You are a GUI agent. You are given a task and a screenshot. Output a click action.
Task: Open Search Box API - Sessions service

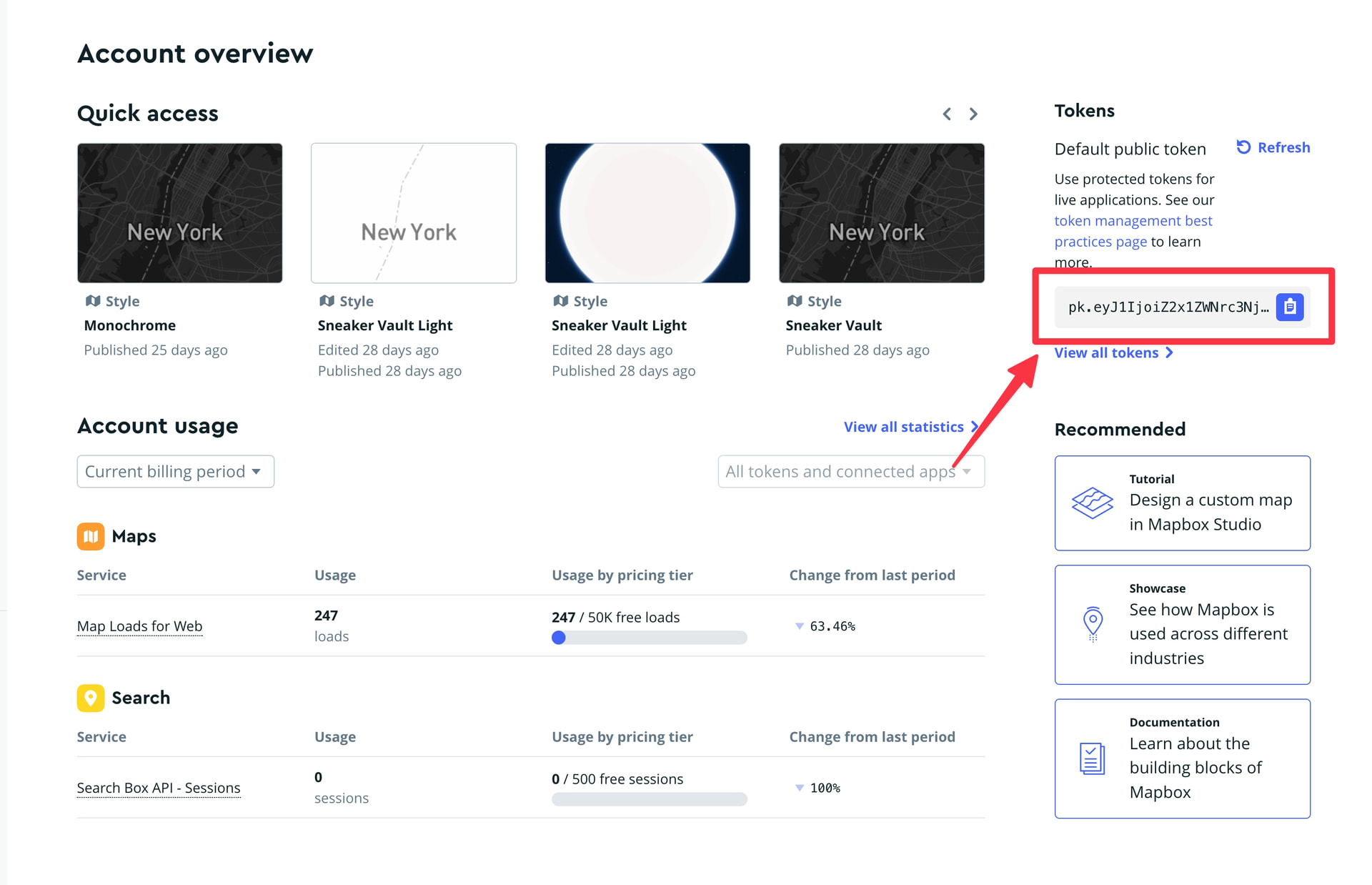click(x=159, y=788)
